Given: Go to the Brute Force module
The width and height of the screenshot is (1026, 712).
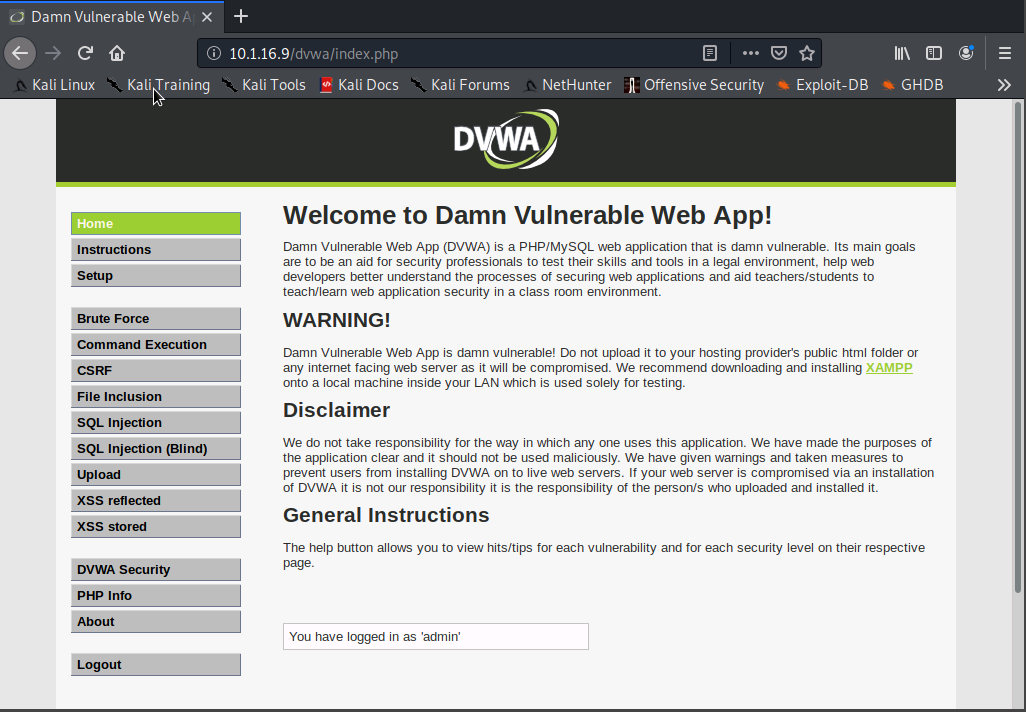Looking at the screenshot, I should pos(156,319).
